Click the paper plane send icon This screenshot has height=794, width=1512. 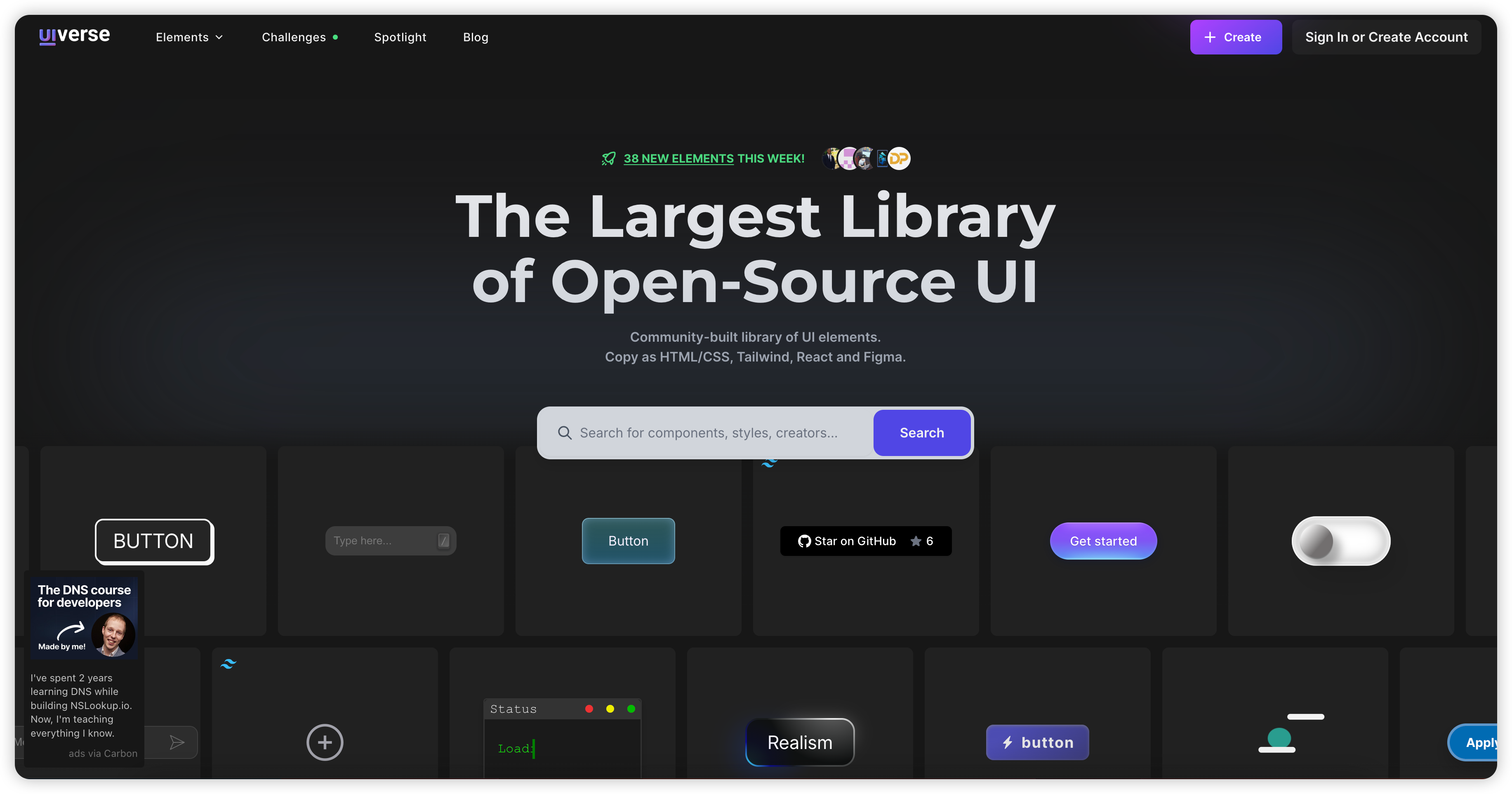point(177,742)
